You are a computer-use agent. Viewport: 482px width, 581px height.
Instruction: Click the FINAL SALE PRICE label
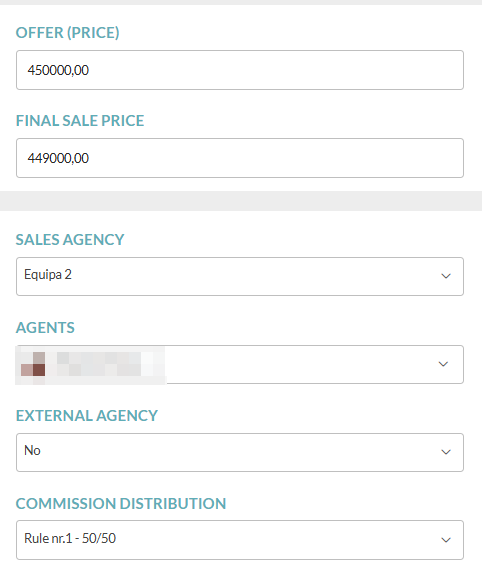[80, 121]
